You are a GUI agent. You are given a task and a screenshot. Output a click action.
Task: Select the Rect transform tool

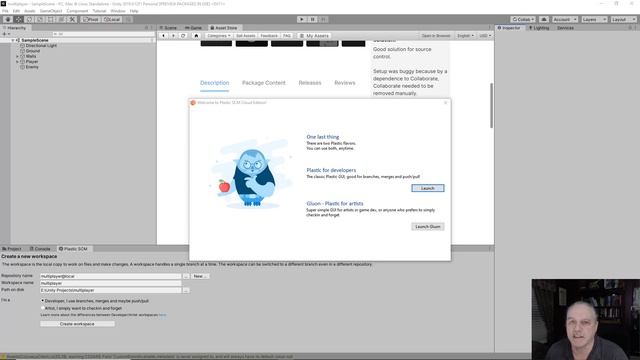pos(51,19)
